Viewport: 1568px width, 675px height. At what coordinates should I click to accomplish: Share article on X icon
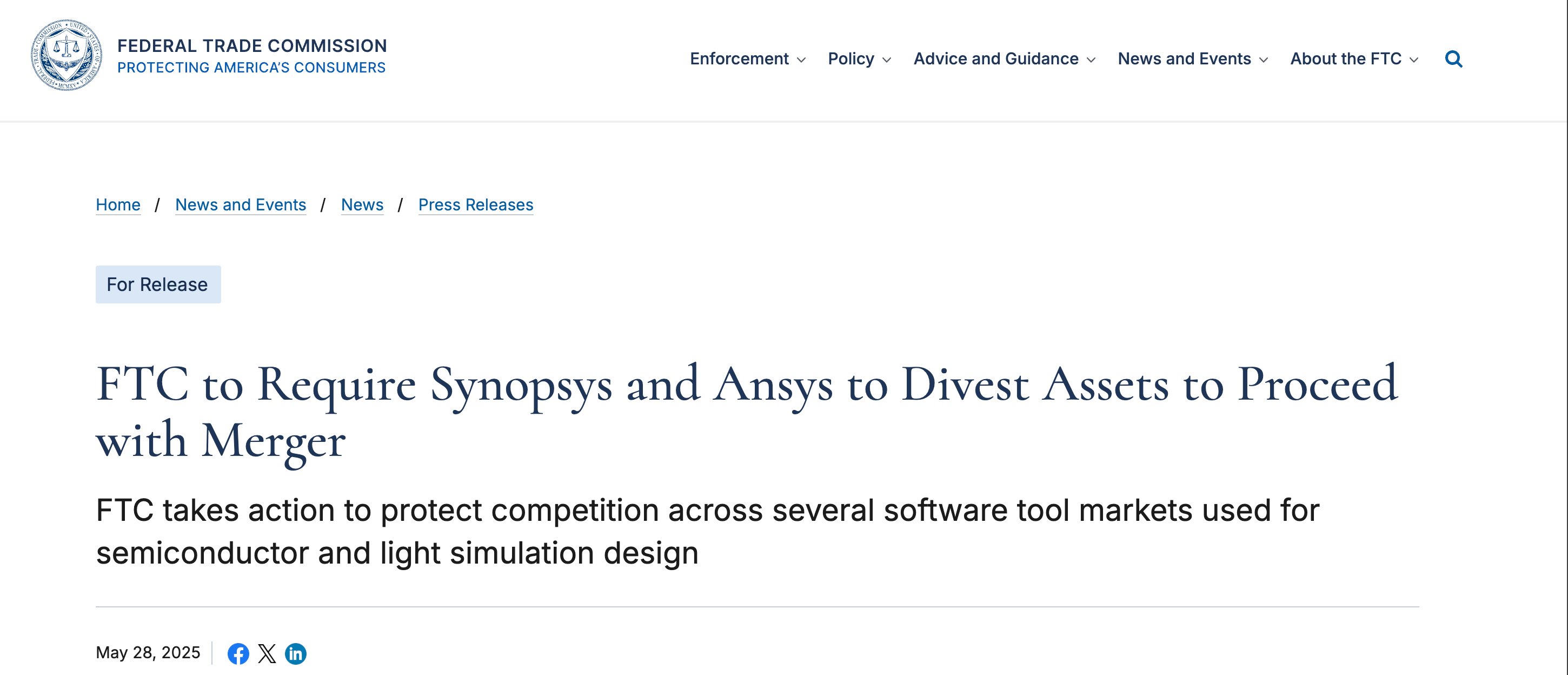pos(267,653)
